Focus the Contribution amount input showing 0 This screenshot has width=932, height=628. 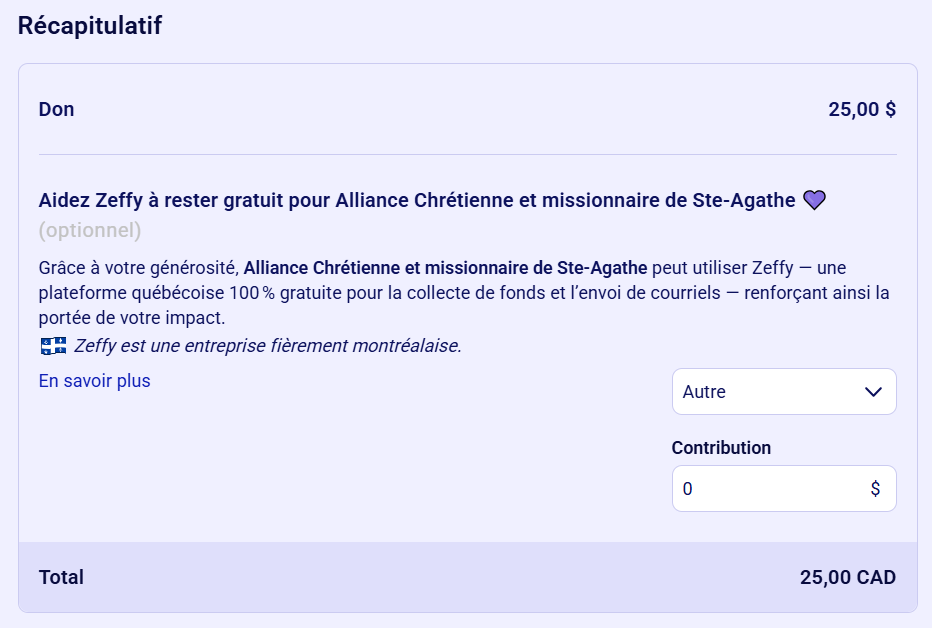(765, 489)
